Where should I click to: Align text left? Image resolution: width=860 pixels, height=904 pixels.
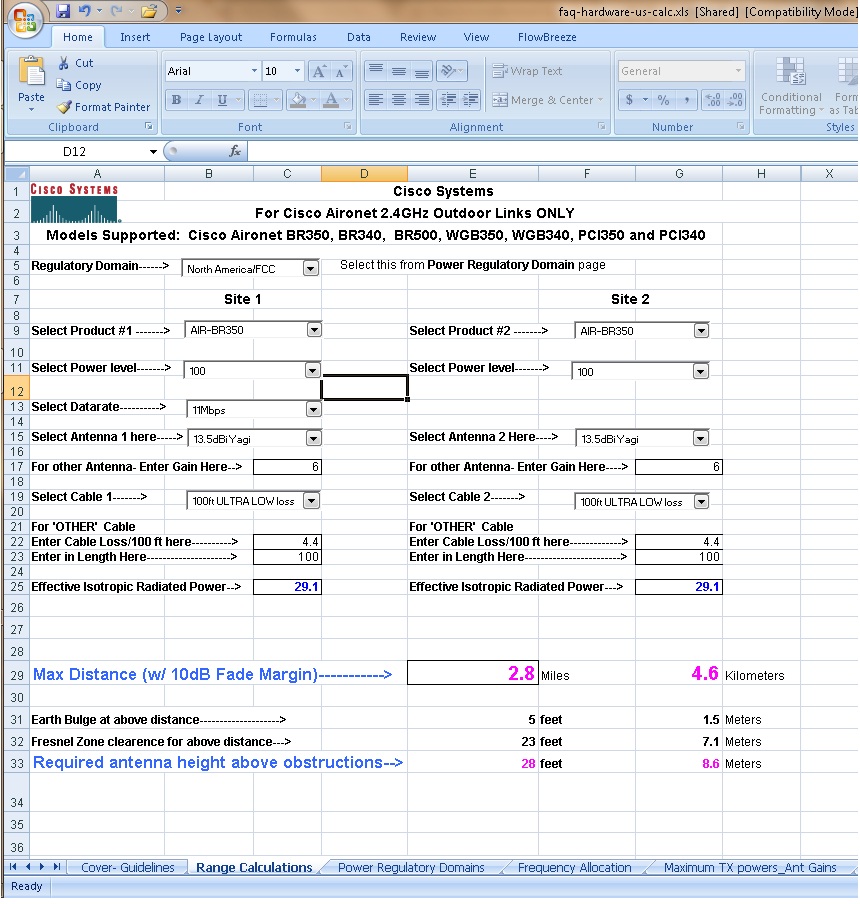(x=376, y=100)
